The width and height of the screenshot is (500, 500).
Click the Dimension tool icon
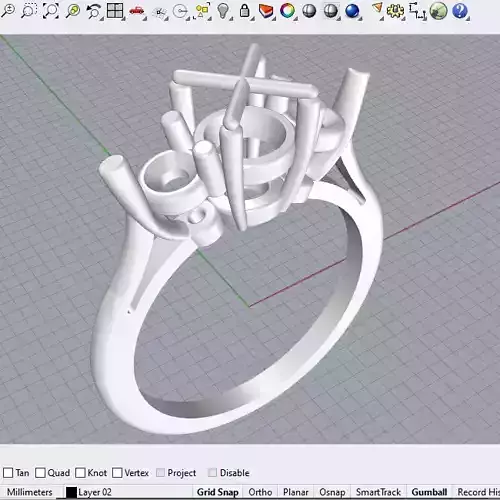pyautogui.click(x=417, y=11)
